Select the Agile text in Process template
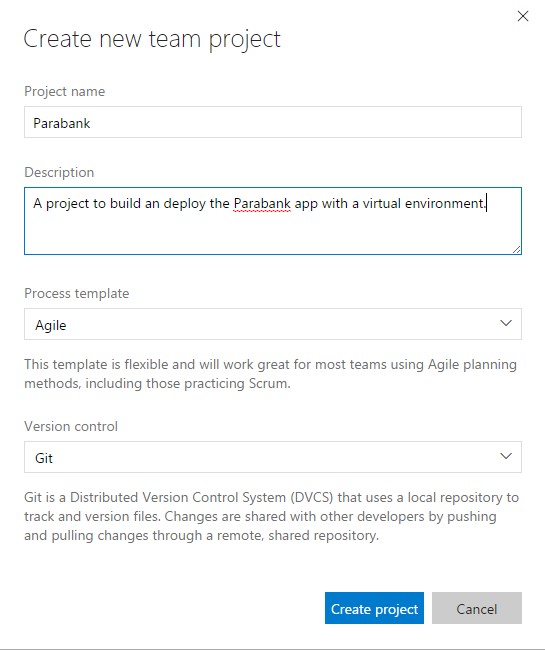The height and width of the screenshot is (650, 545). pyautogui.click(x=51, y=325)
